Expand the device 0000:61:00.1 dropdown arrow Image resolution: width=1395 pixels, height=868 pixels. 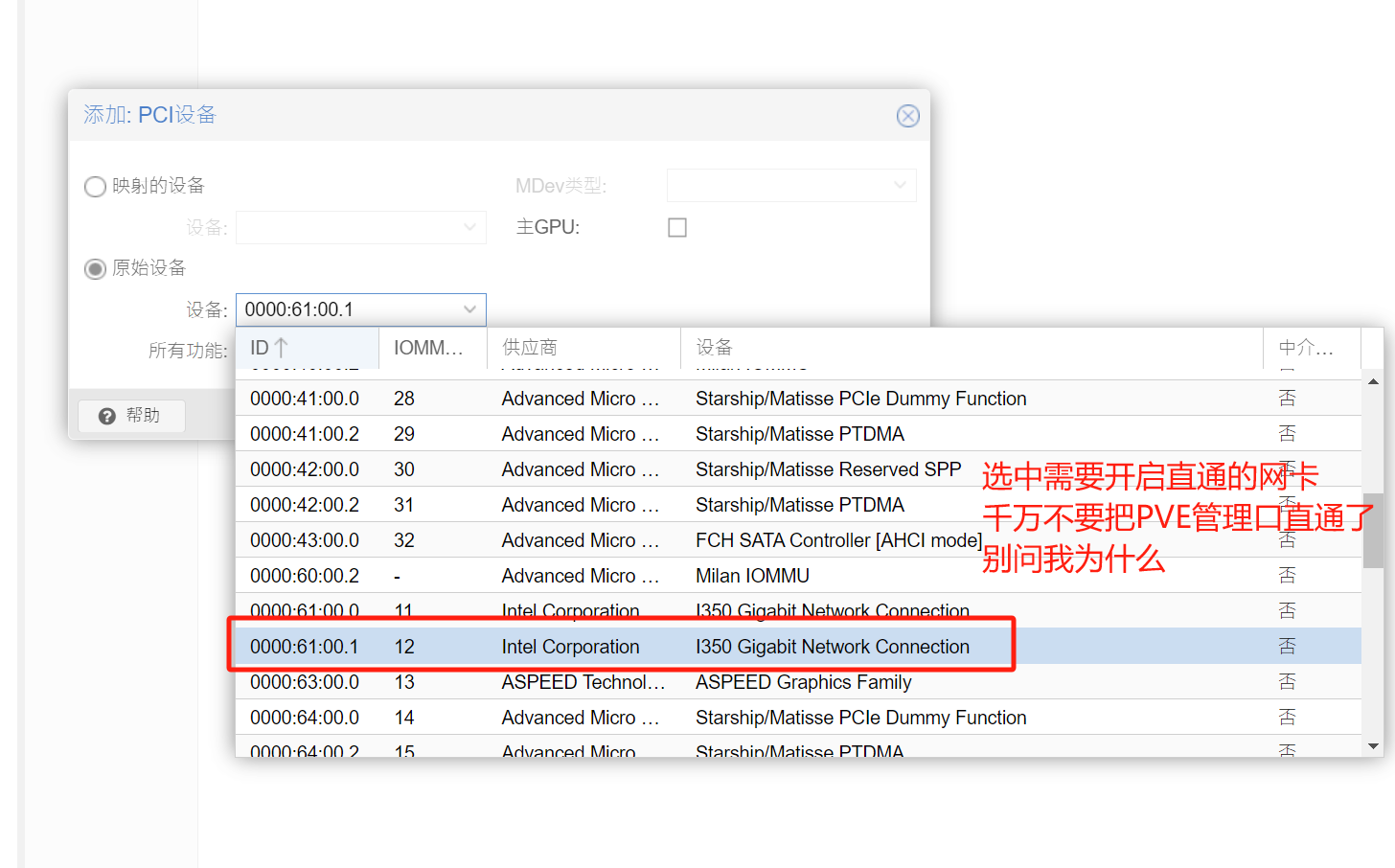pyautogui.click(x=469, y=309)
